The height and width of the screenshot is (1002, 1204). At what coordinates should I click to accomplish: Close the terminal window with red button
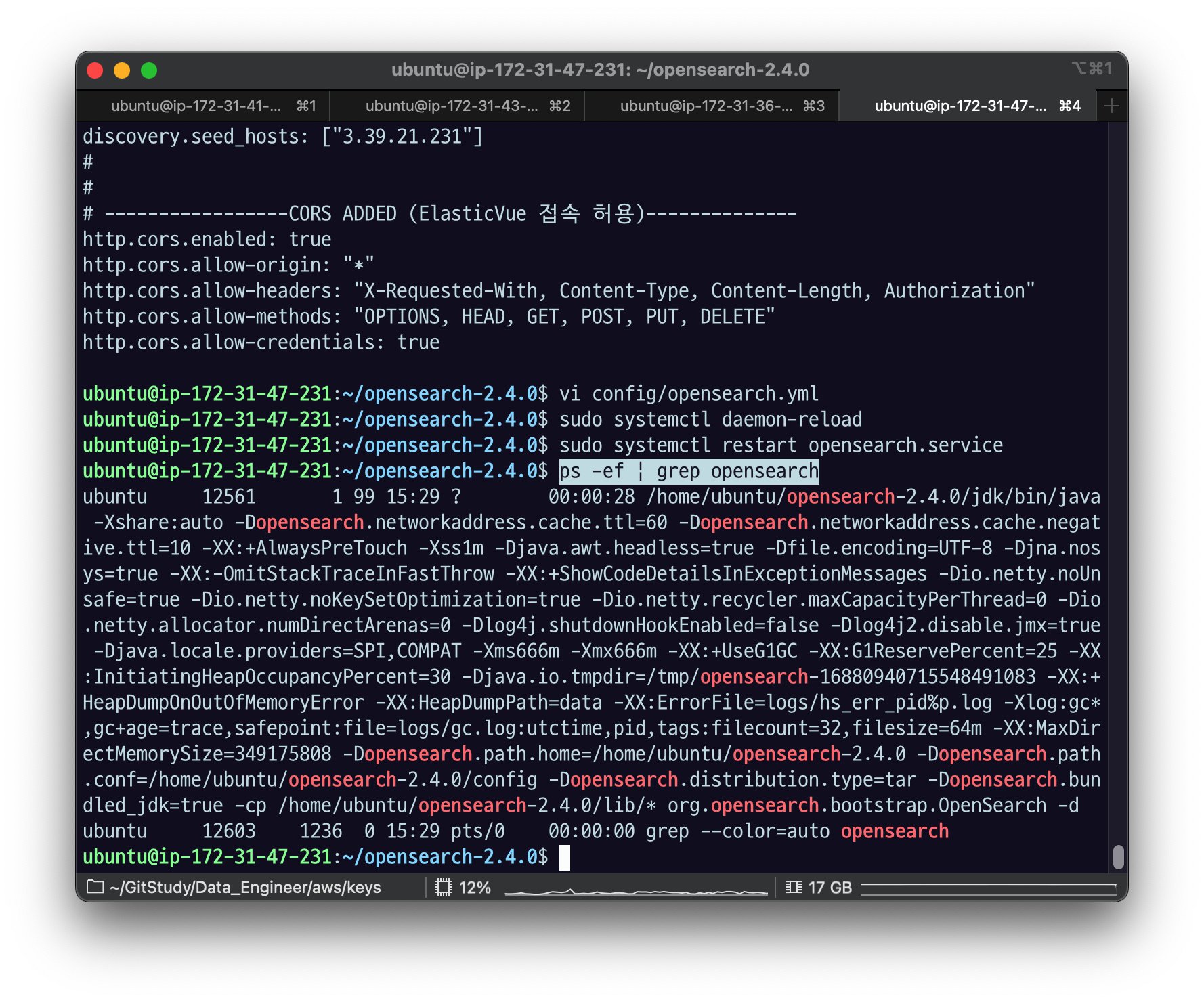95,70
